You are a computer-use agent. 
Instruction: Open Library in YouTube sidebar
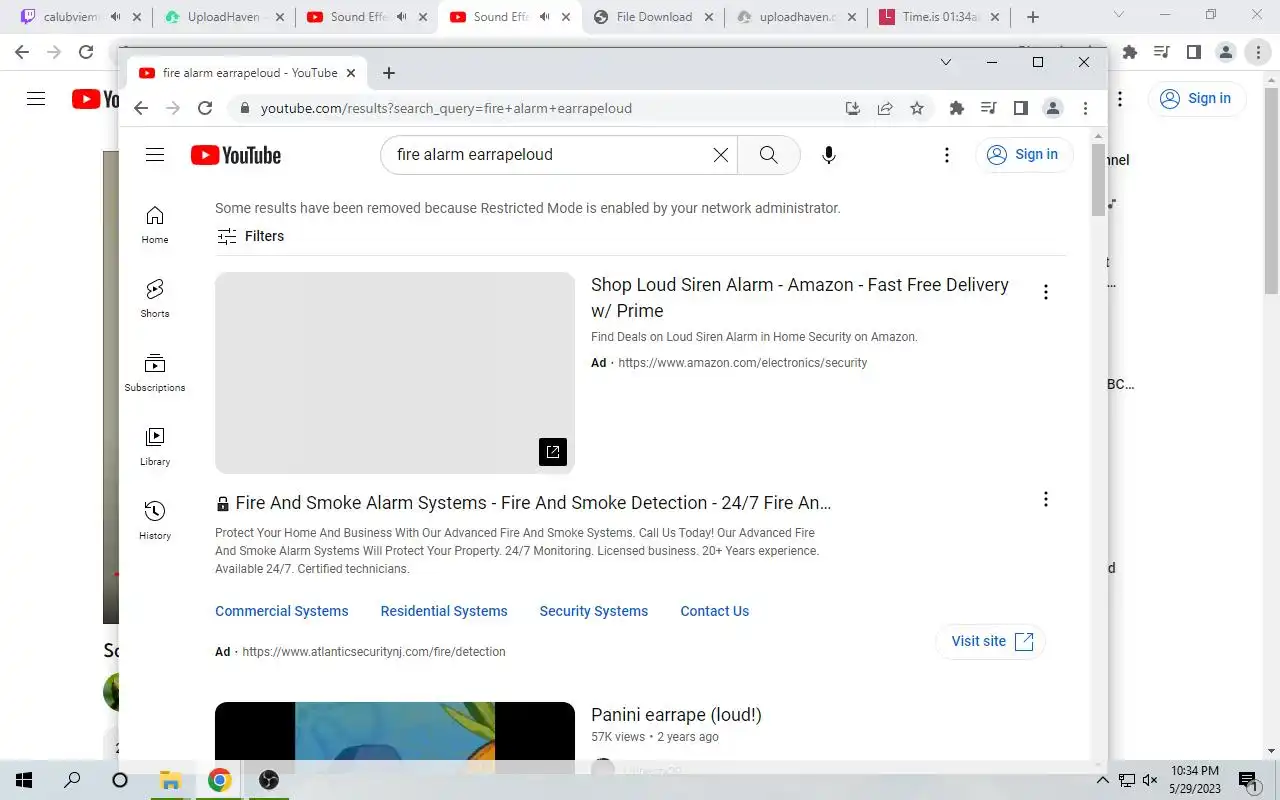click(155, 447)
